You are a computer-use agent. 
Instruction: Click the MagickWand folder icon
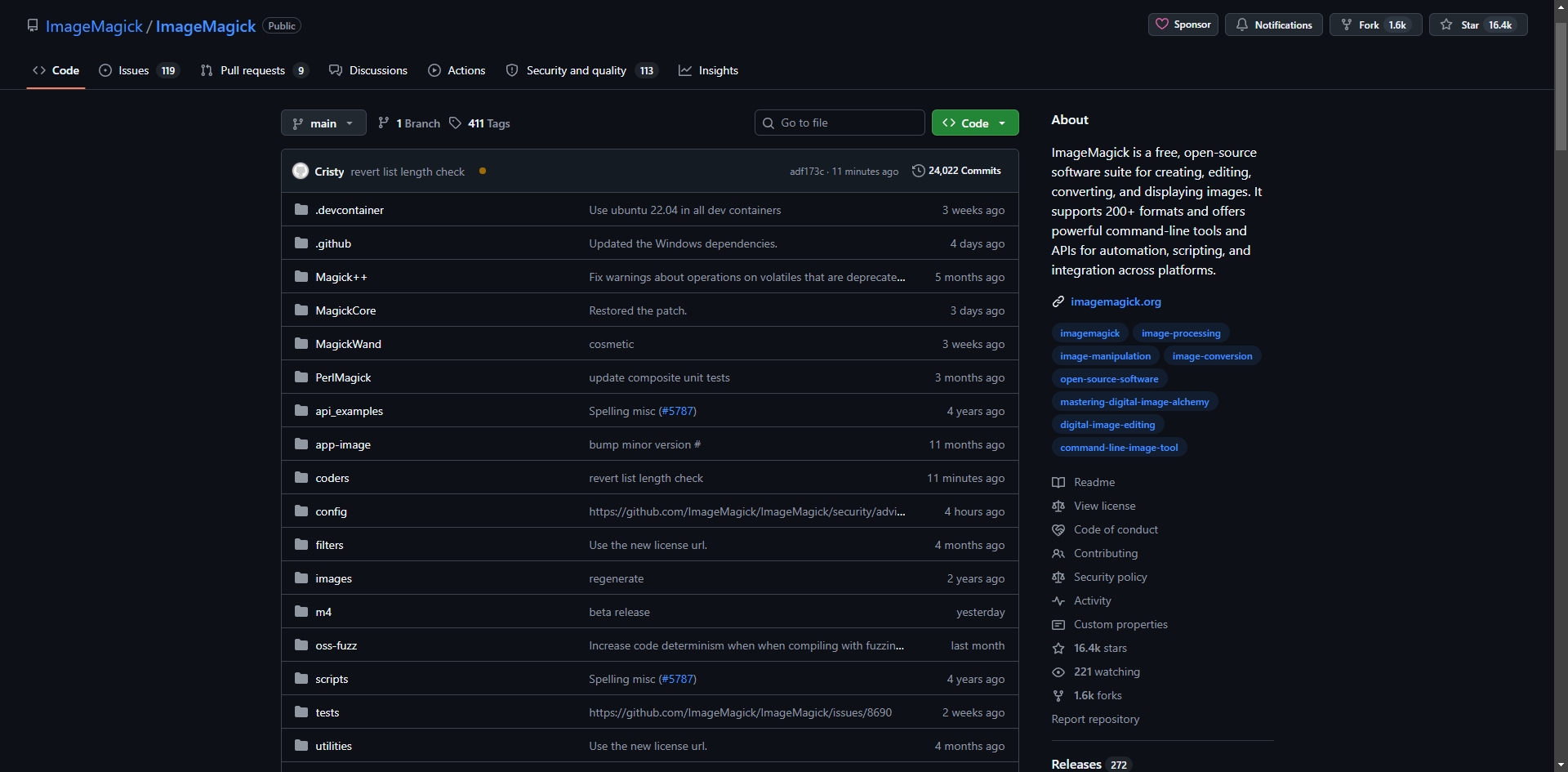[x=301, y=344]
